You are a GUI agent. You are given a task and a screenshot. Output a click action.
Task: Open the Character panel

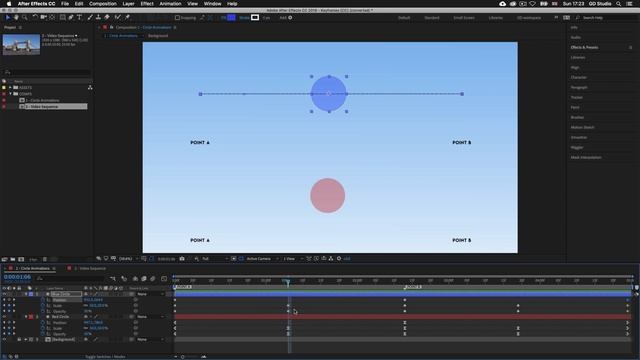click(579, 77)
